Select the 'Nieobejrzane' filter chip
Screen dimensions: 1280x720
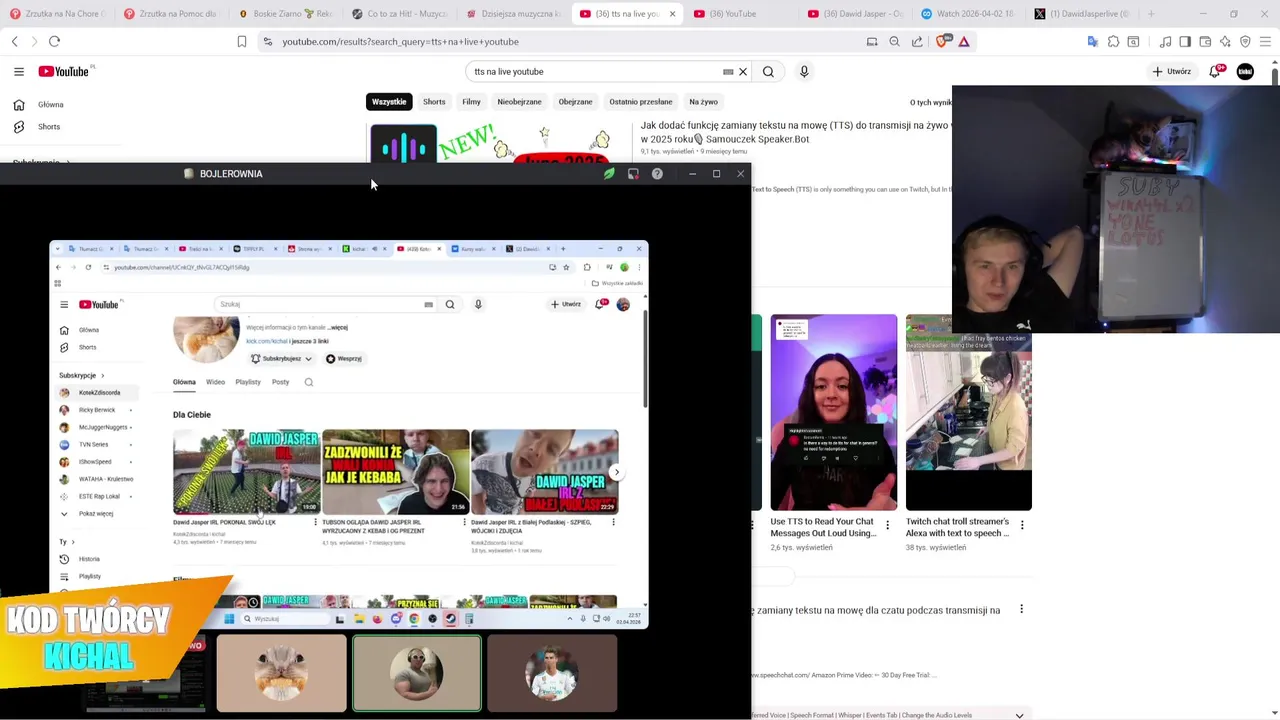[x=519, y=101]
